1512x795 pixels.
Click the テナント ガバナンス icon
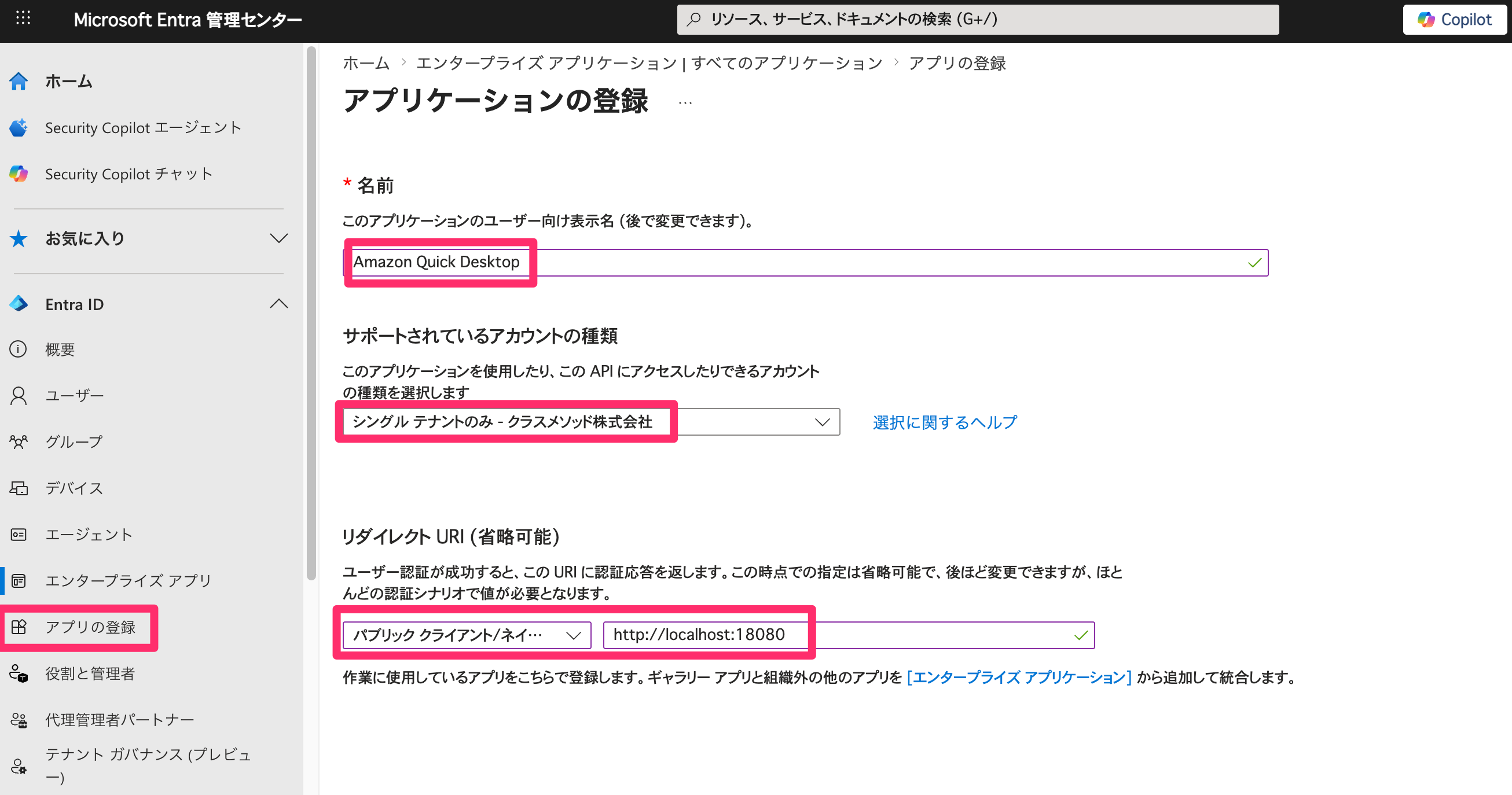click(18, 765)
